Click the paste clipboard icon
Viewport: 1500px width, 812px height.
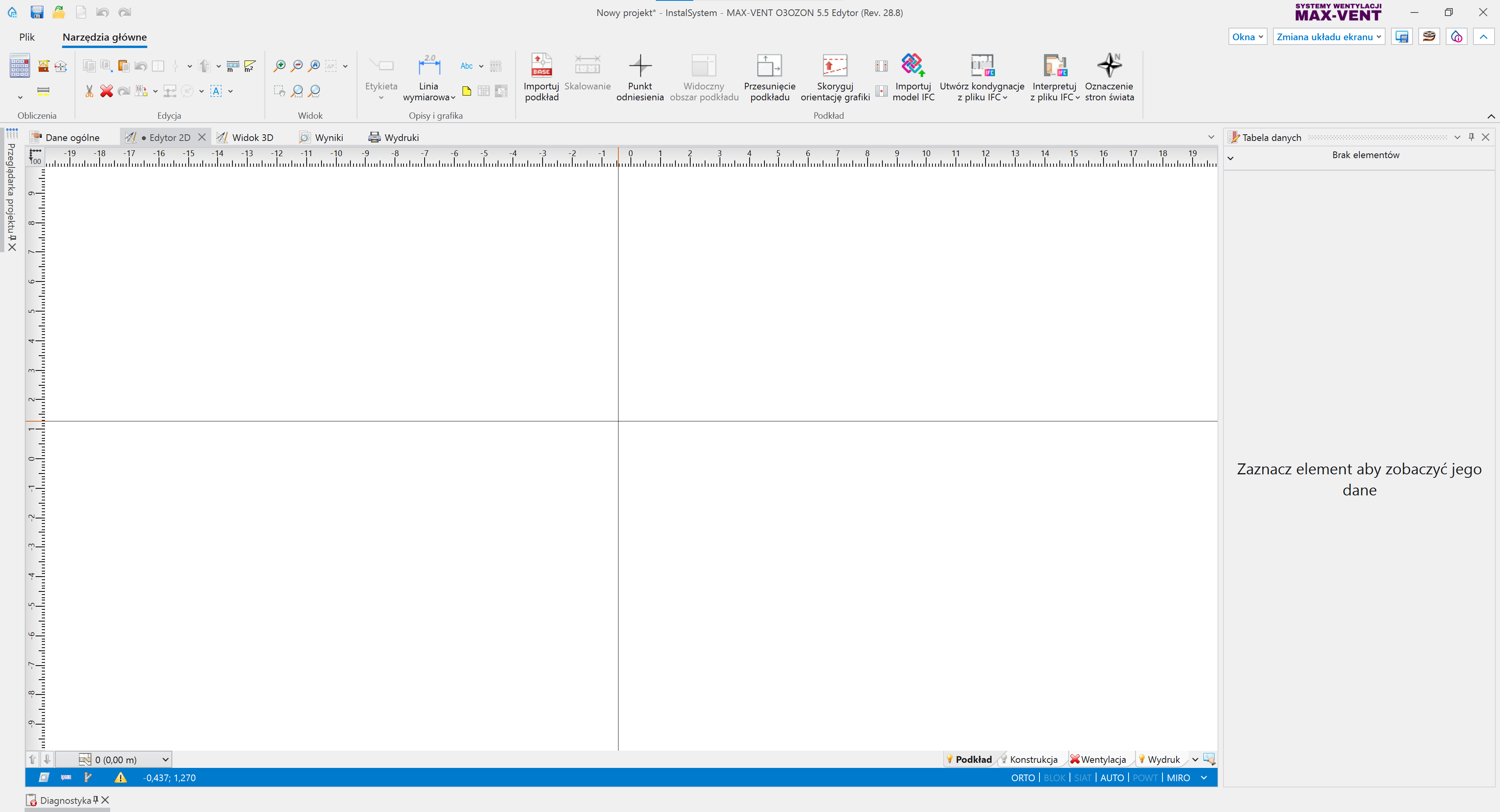[x=123, y=66]
